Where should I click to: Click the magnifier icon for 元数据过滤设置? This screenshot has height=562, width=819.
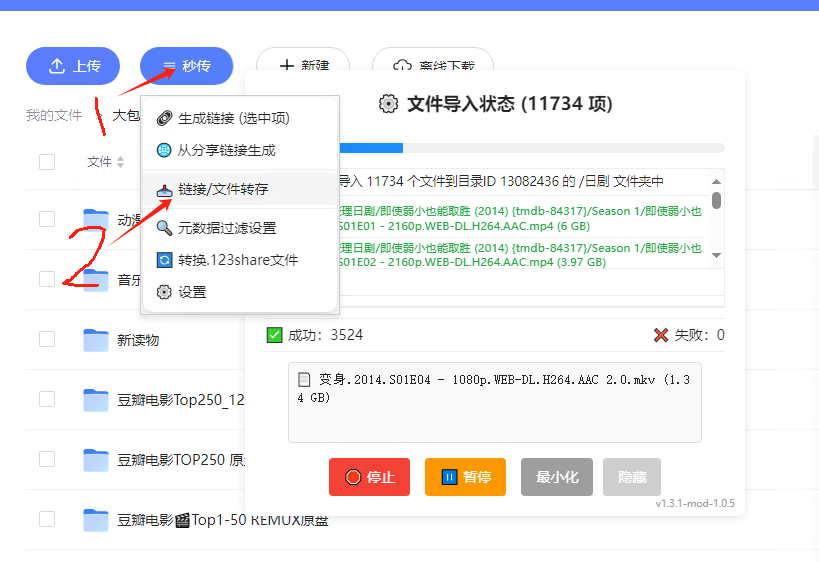[165, 228]
